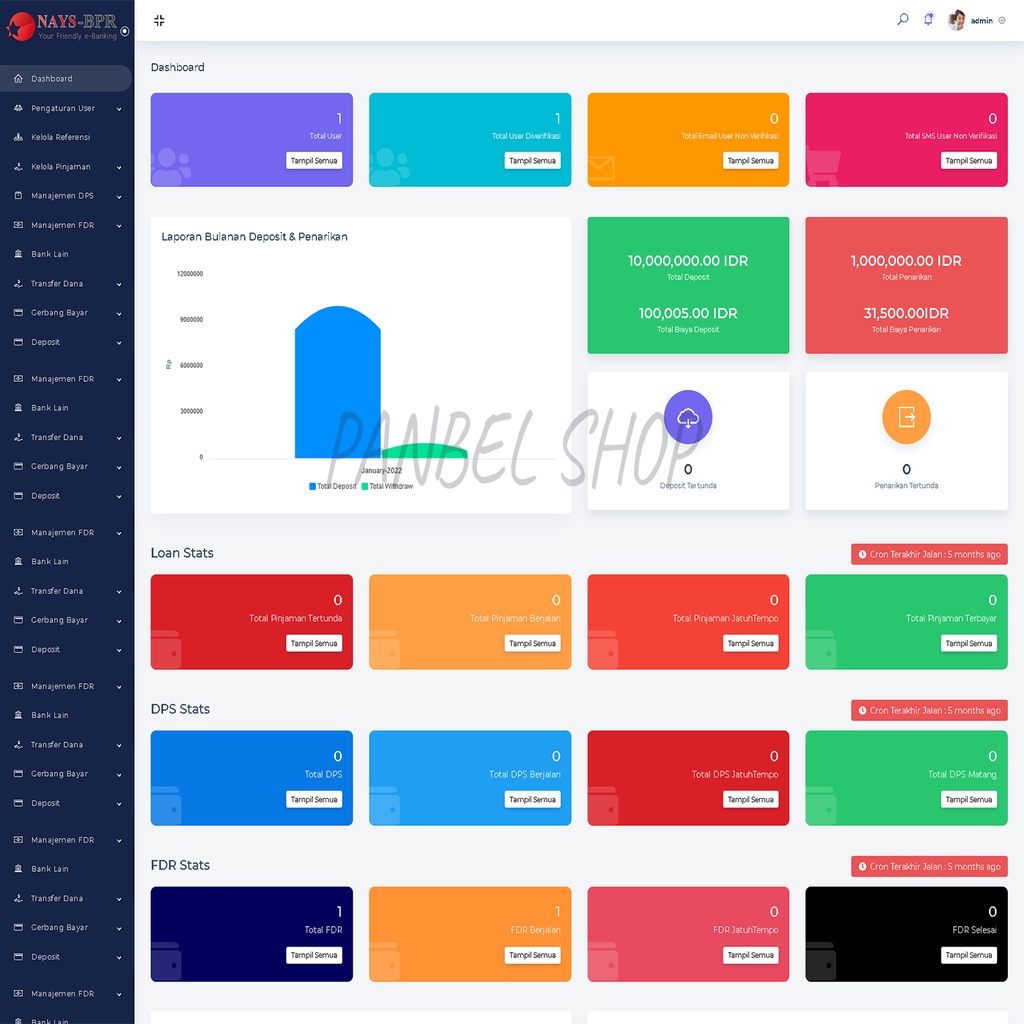Click Tampil Semua on Total DPS card

pos(314,799)
